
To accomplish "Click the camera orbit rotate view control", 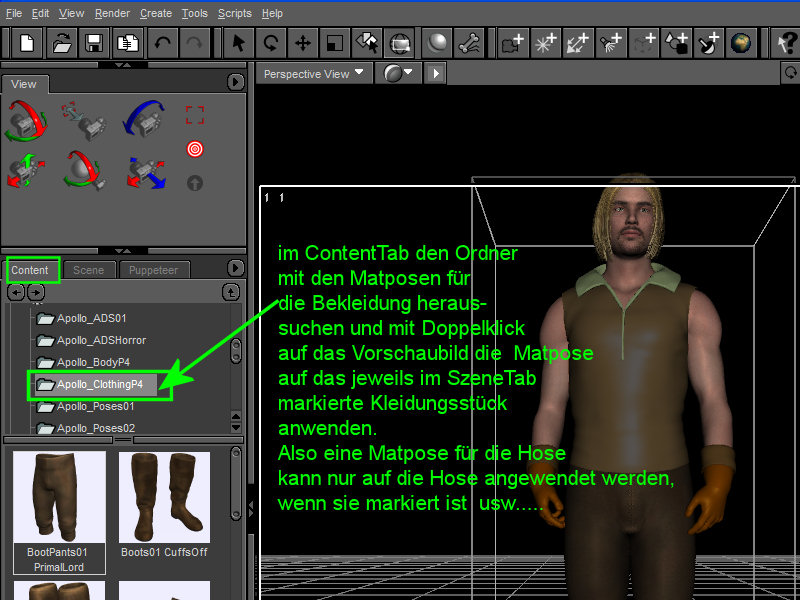I will pos(26,120).
